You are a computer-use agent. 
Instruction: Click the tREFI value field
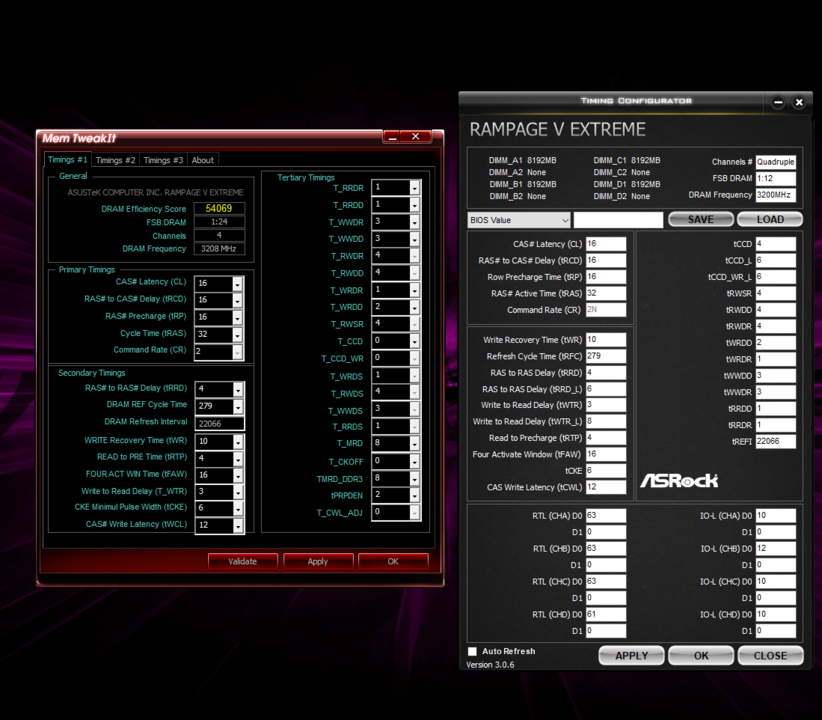775,442
